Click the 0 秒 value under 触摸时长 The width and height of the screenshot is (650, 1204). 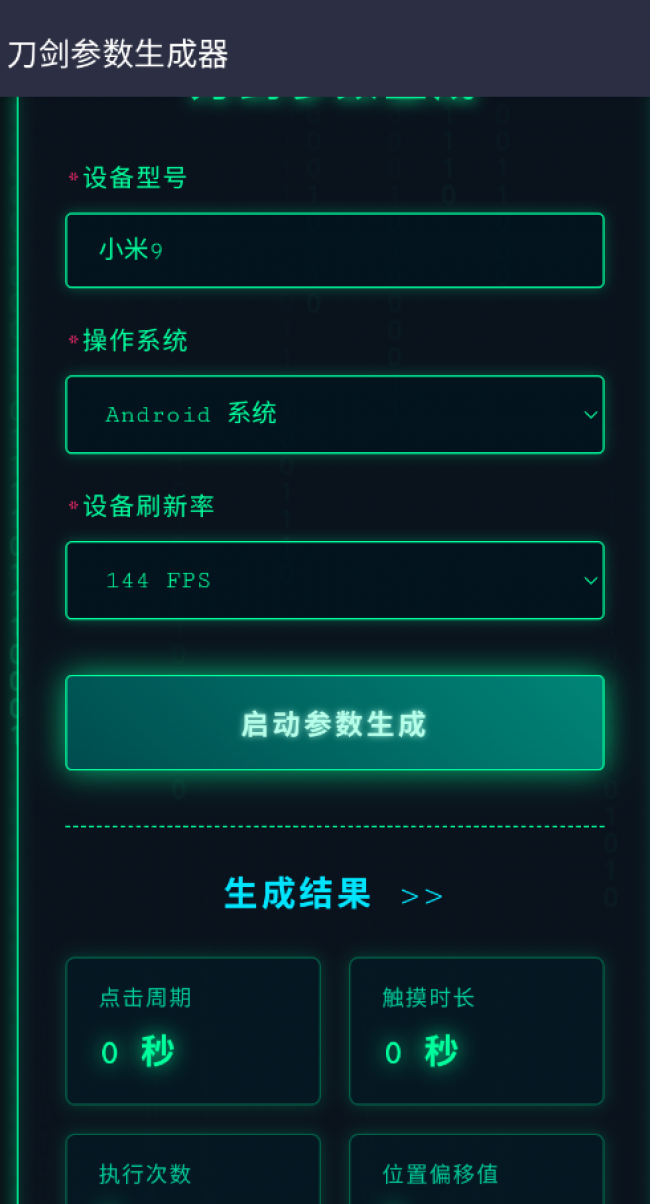tap(421, 1052)
